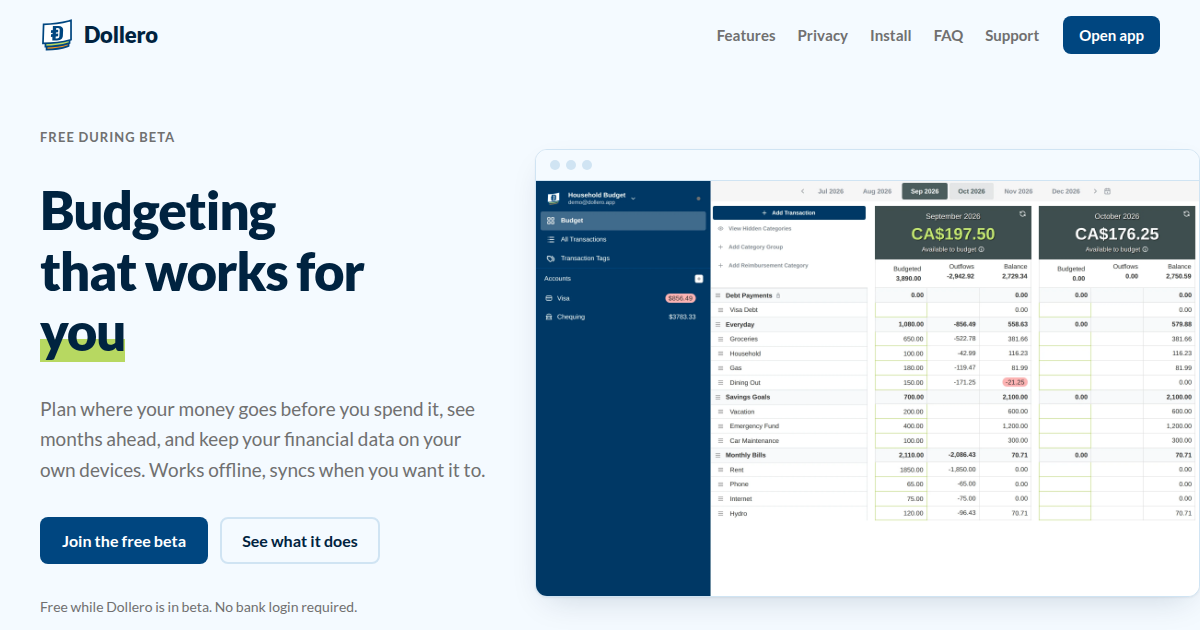Open the FAQ nav link
1200x630 pixels.
(949, 35)
